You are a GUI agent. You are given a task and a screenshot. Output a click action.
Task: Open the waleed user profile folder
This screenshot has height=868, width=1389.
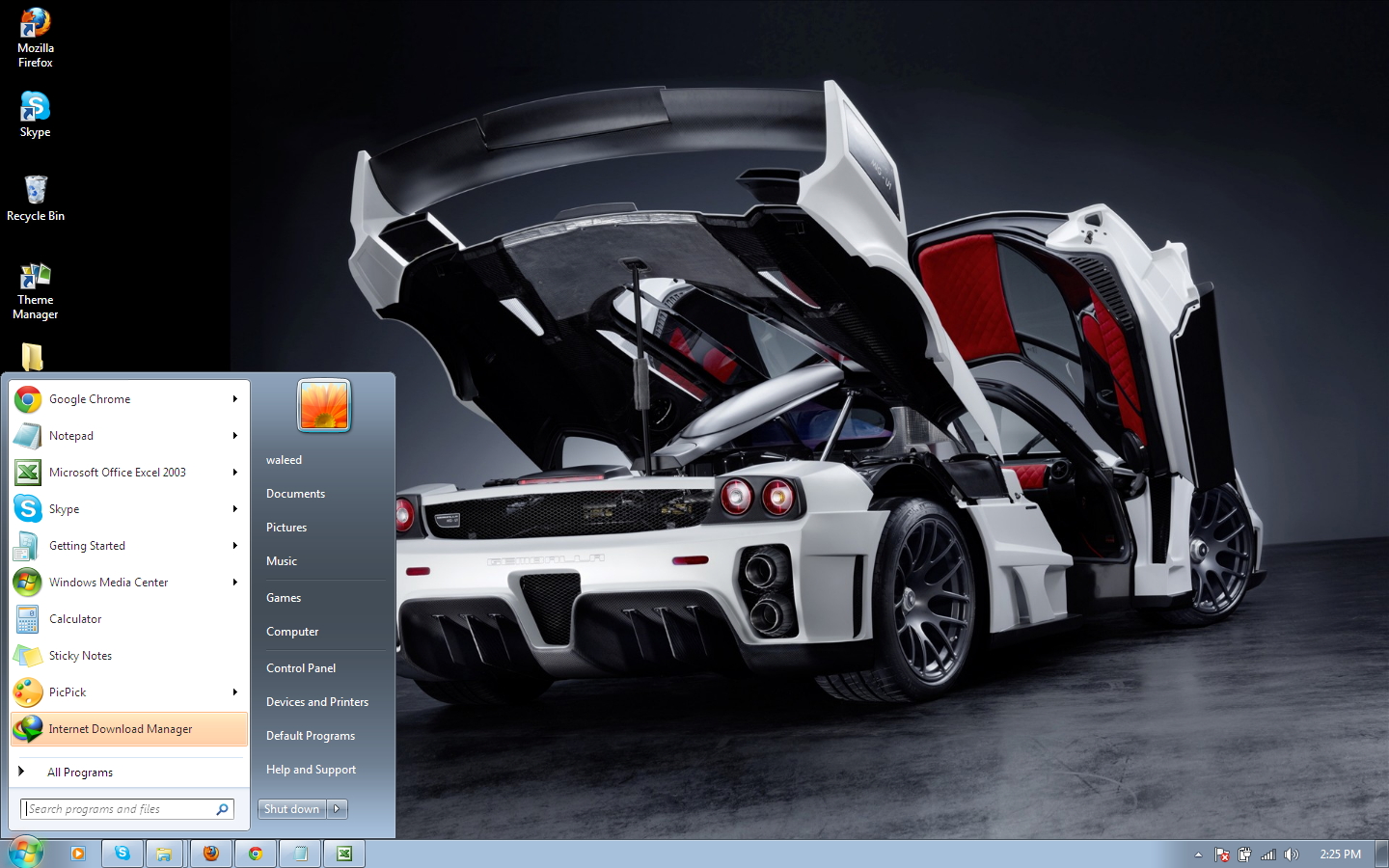point(284,460)
